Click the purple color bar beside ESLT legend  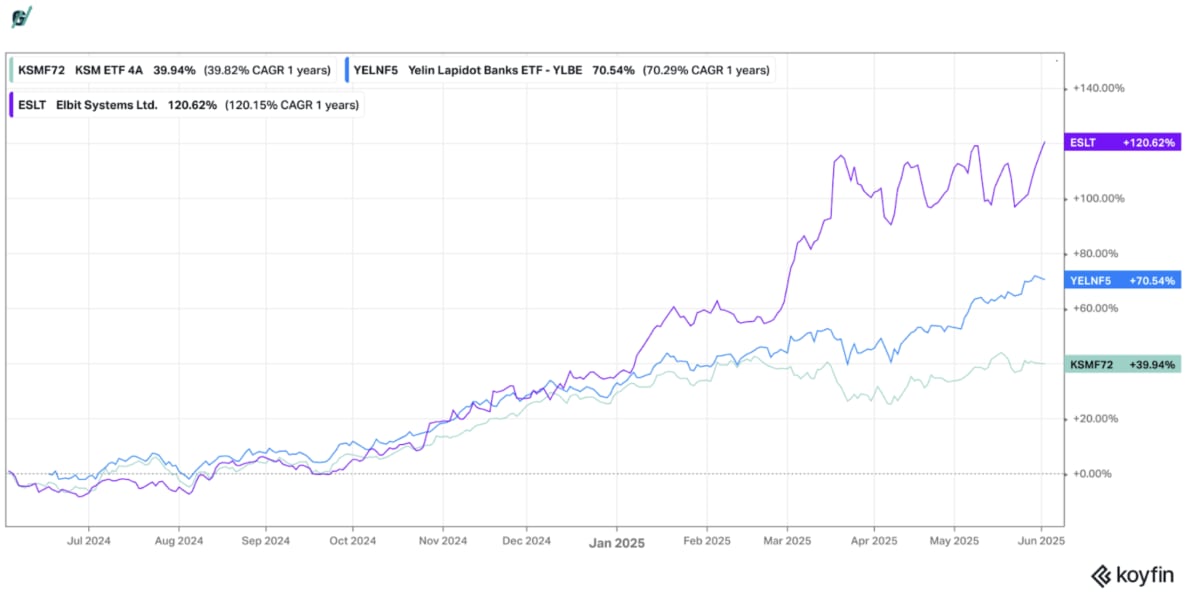tap(12, 105)
